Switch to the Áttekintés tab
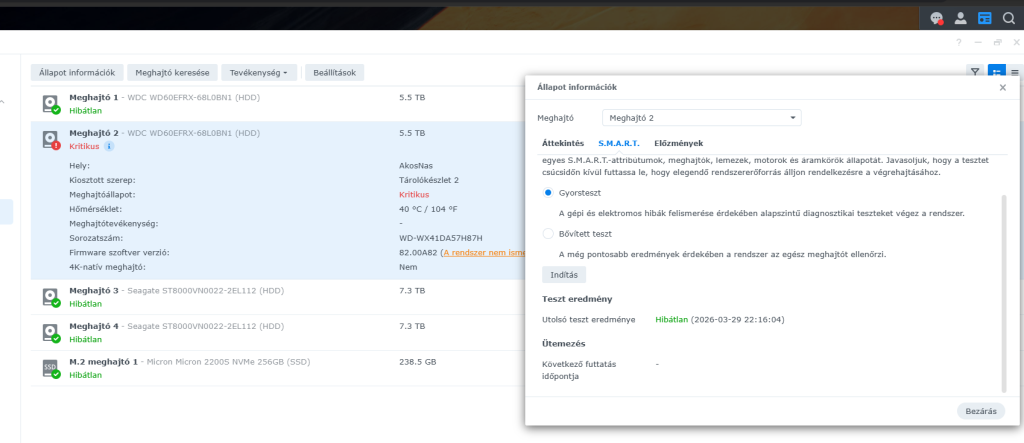1024x443 pixels. coord(563,143)
